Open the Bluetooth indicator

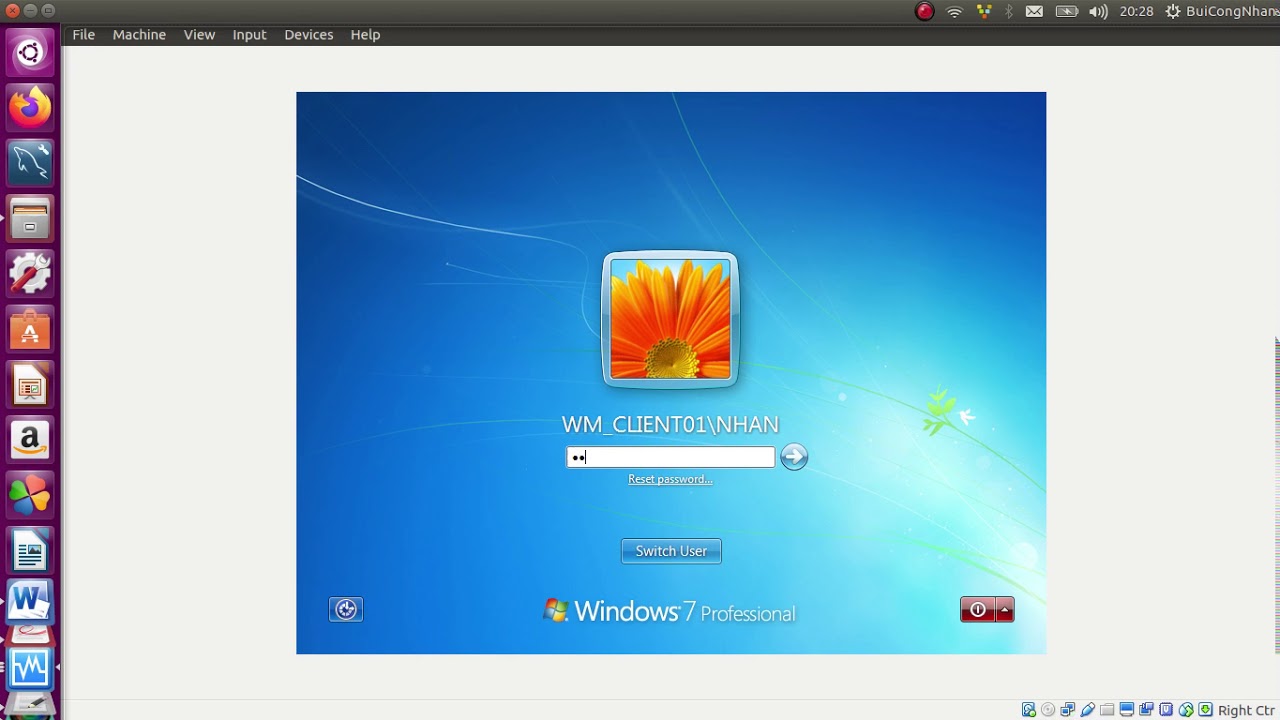[x=1009, y=11]
